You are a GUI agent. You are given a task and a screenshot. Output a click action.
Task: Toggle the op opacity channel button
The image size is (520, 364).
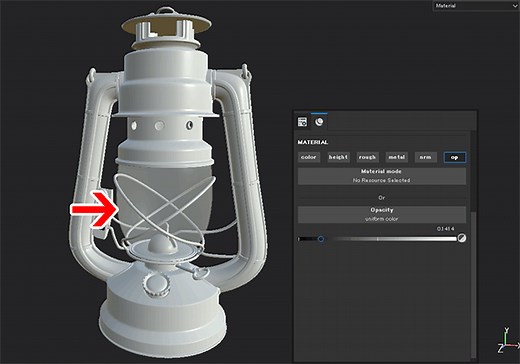[x=455, y=157]
